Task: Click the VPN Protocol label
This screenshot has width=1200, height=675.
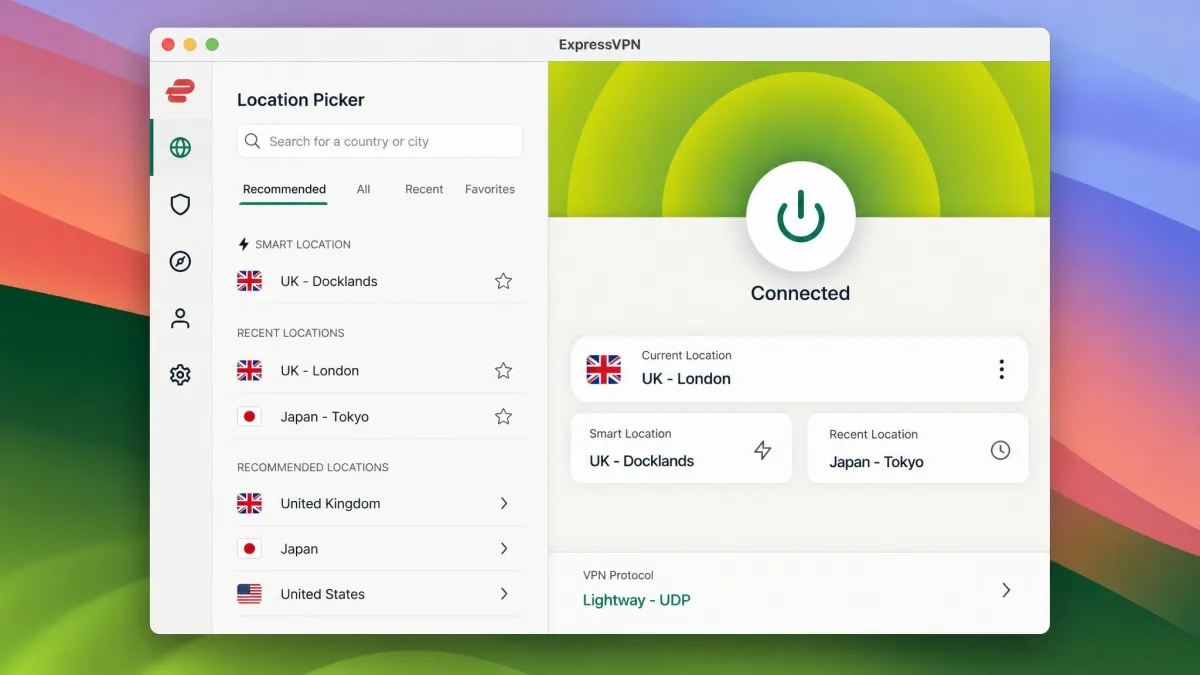Action: pos(618,575)
